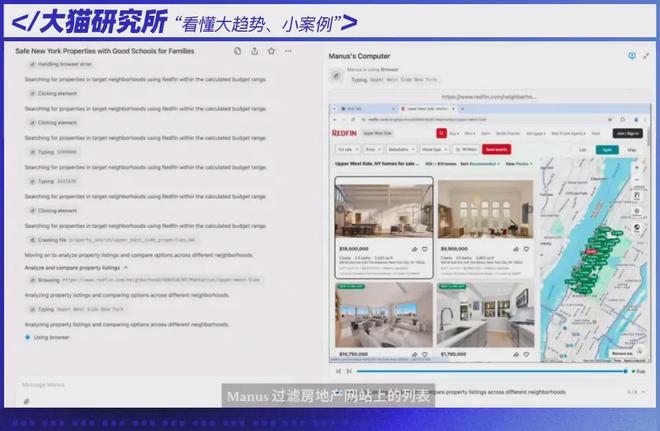Screen dimensions: 660x431
Task: Switch to Map view
Action: click(631, 150)
